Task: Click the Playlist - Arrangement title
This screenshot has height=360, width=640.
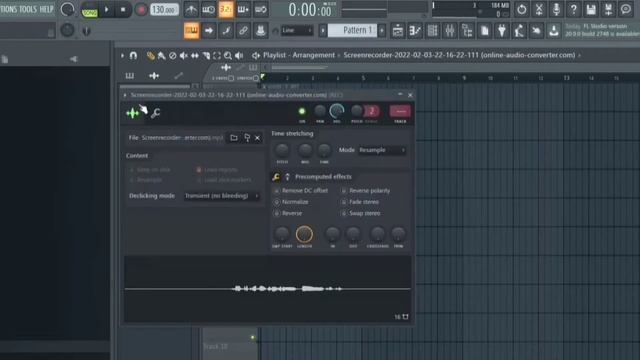Action: 299,55
